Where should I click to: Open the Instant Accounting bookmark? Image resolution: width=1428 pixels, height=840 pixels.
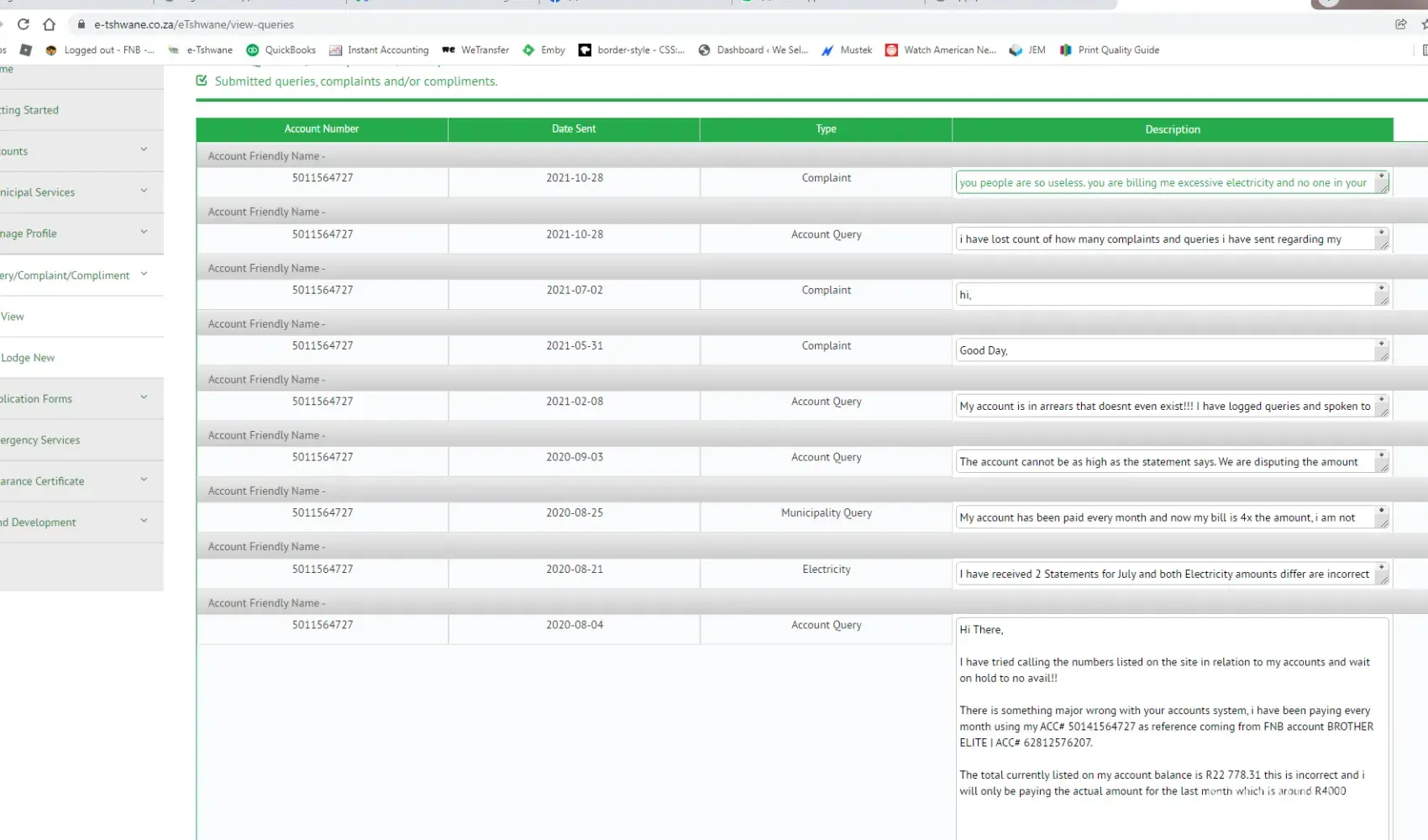coord(379,50)
